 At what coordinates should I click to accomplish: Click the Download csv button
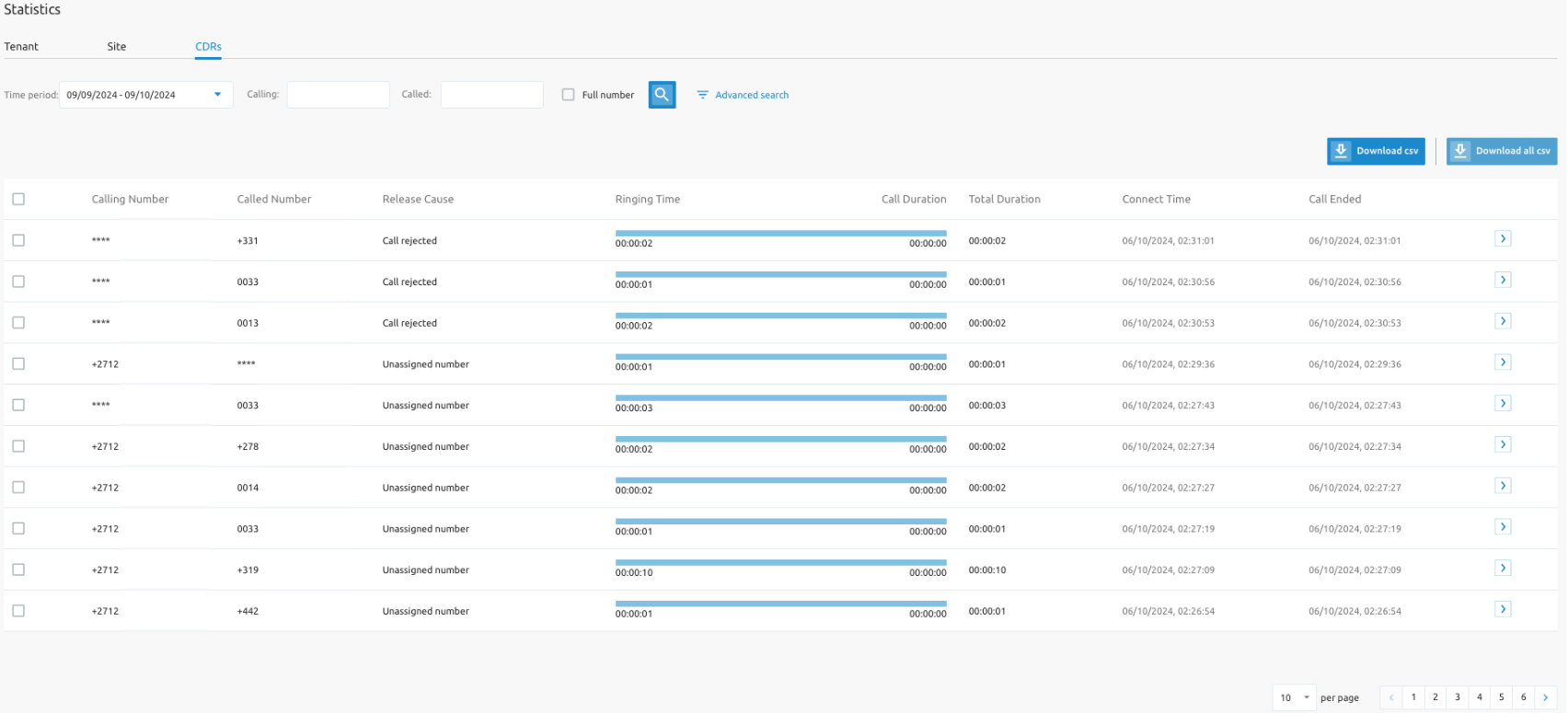point(1376,151)
